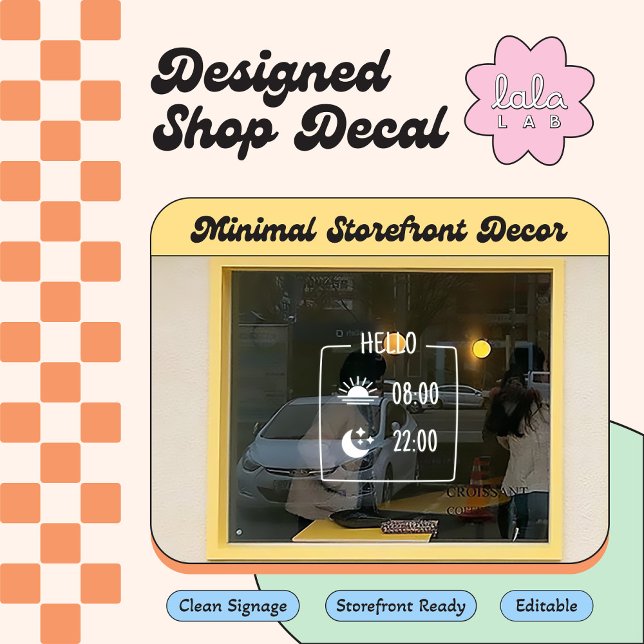Click the Minimal Storefront Decor banner
Image resolution: width=644 pixels, height=644 pixels.
click(x=379, y=231)
